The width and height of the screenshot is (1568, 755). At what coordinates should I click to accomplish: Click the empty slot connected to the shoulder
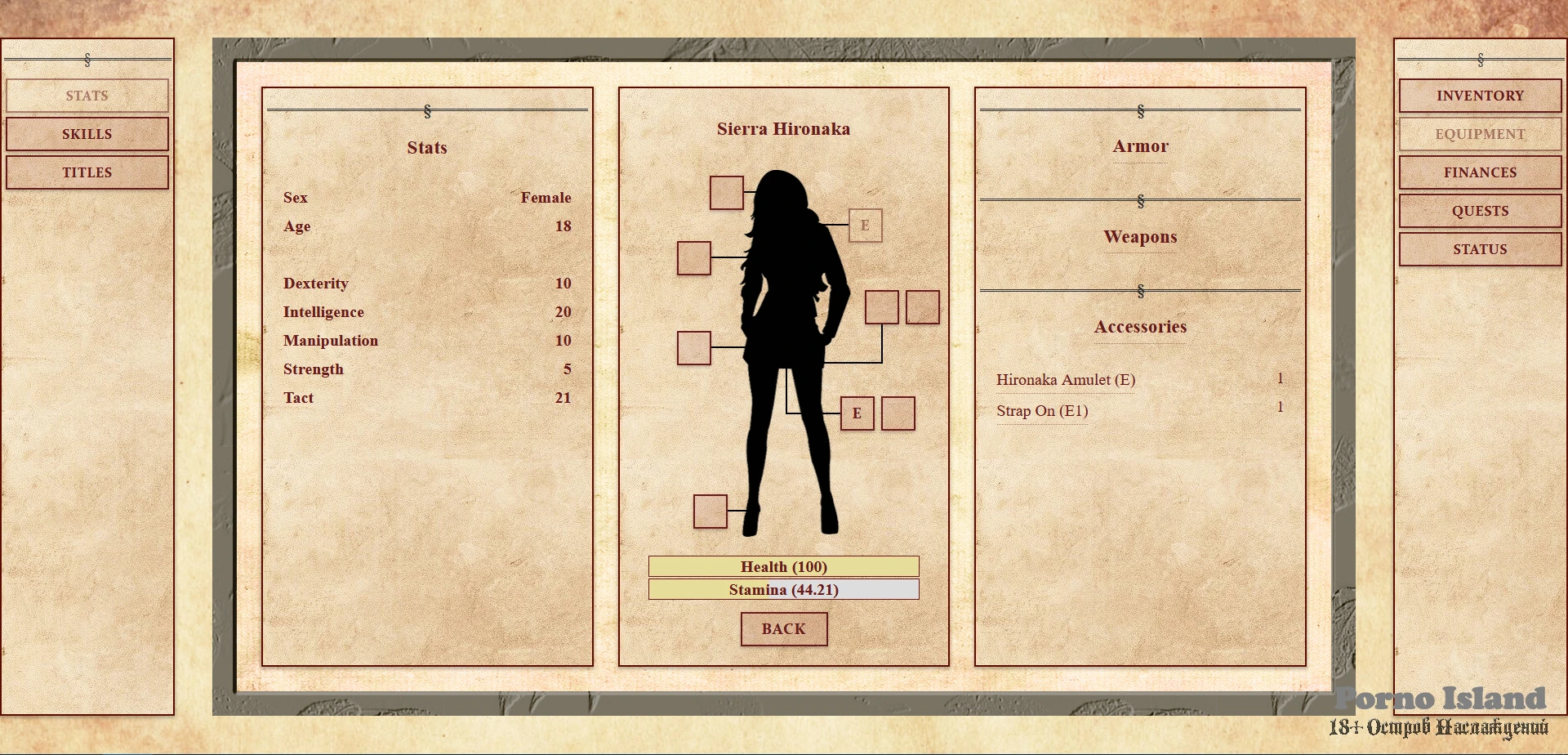693,258
